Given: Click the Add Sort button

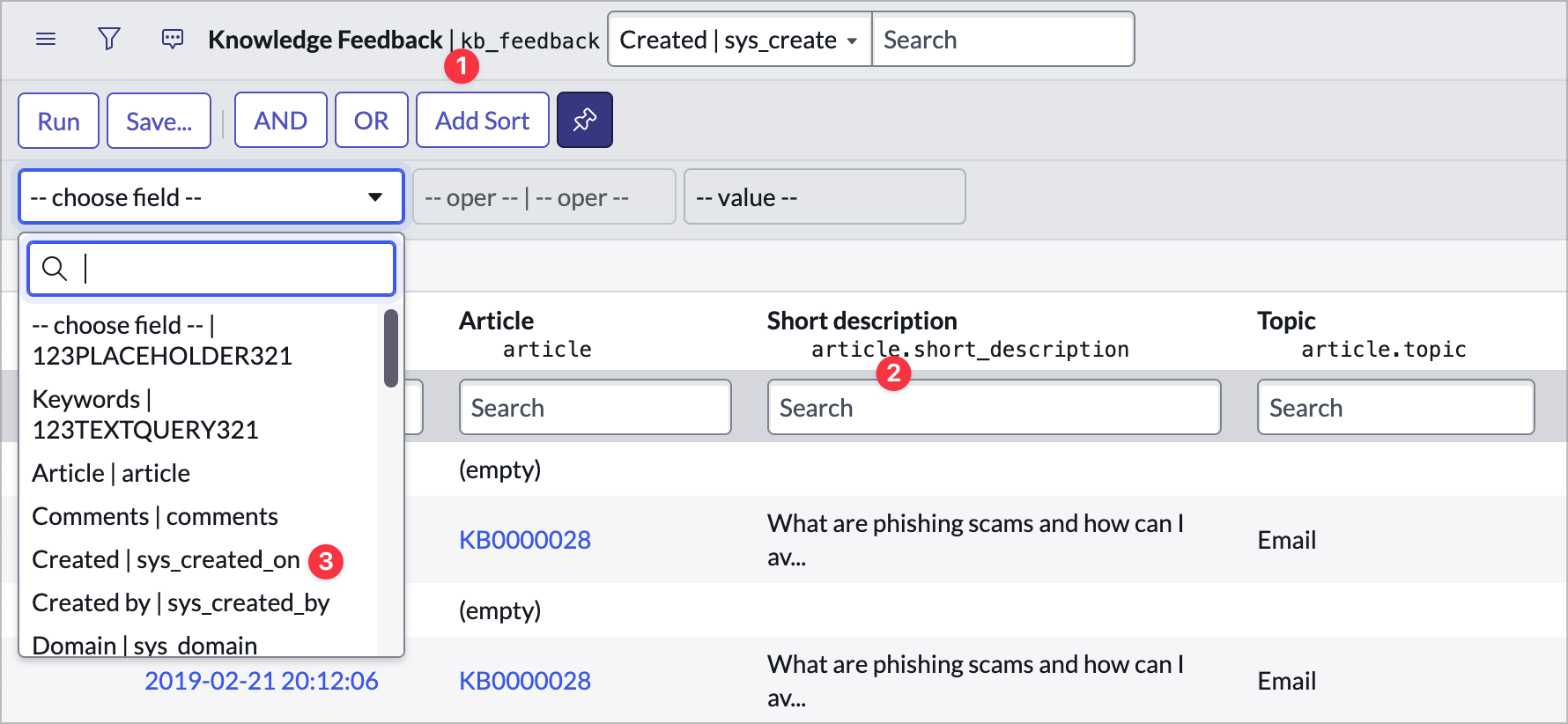Looking at the screenshot, I should pos(482,121).
